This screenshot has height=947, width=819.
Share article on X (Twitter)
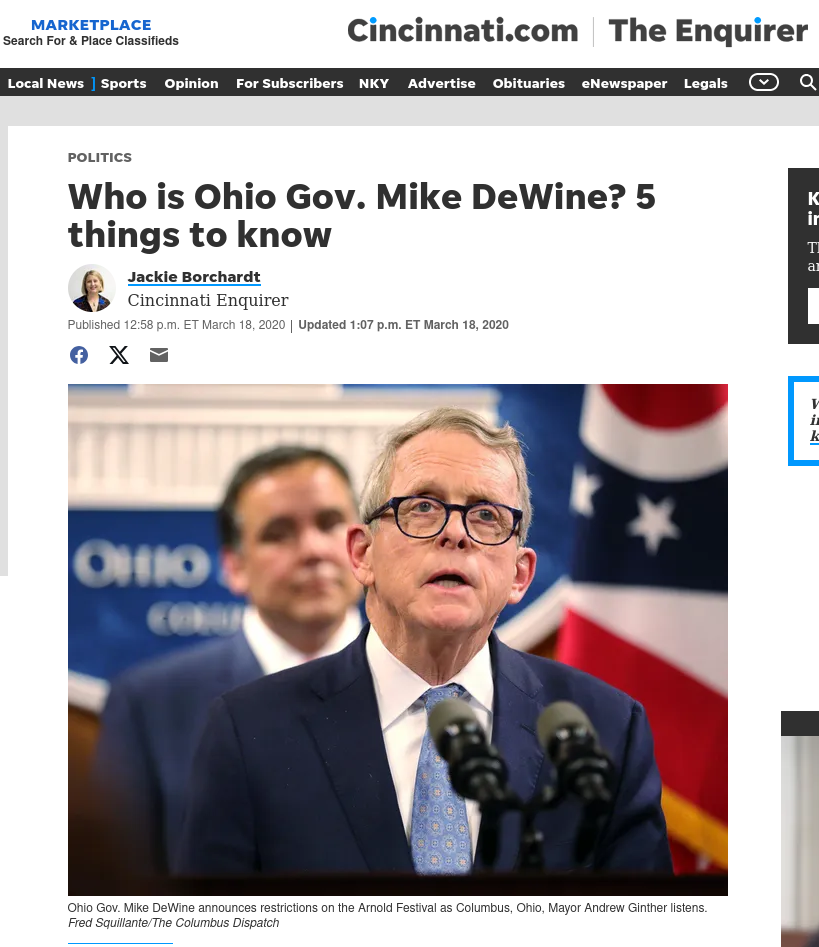point(119,355)
